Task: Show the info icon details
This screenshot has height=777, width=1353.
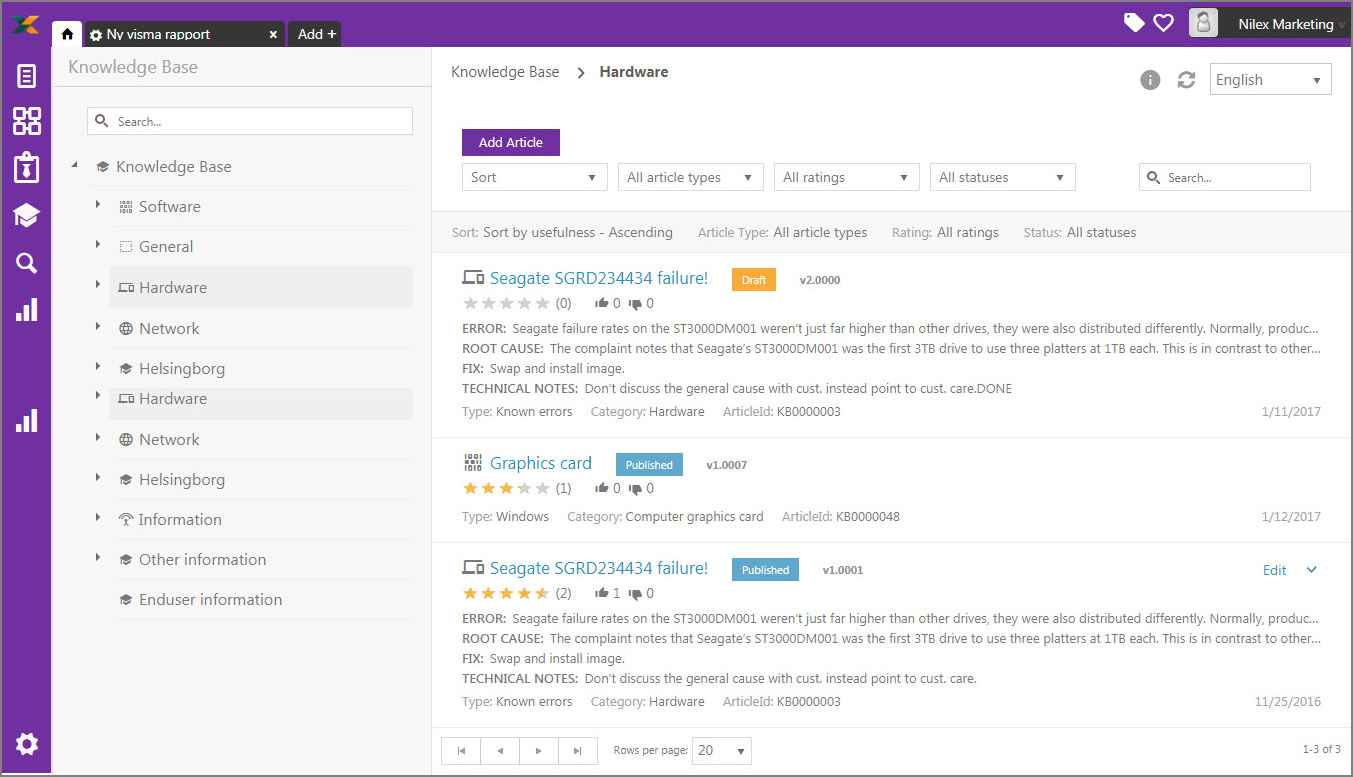Action: point(1150,80)
